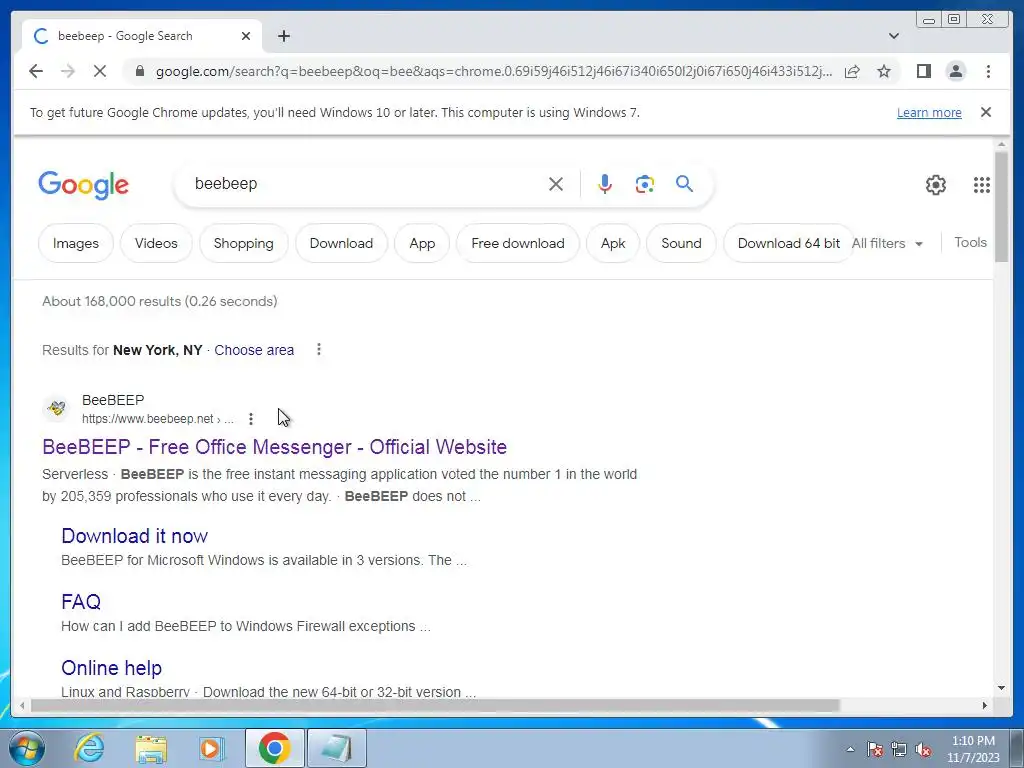Open the Chrome profile menu

[955, 71]
